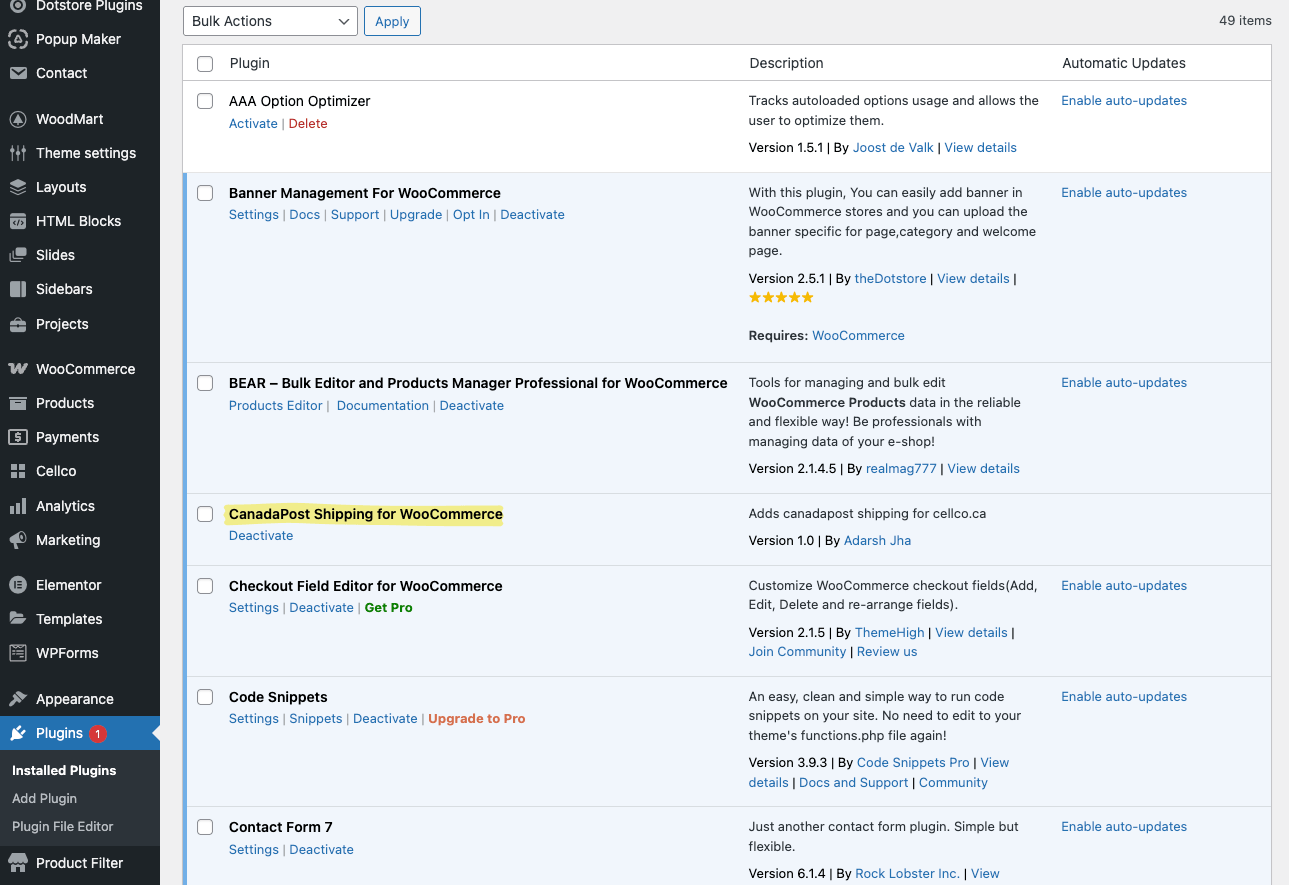1289x885 pixels.
Task: Check the Code Snippets plugin checkbox
Action: [205, 697]
